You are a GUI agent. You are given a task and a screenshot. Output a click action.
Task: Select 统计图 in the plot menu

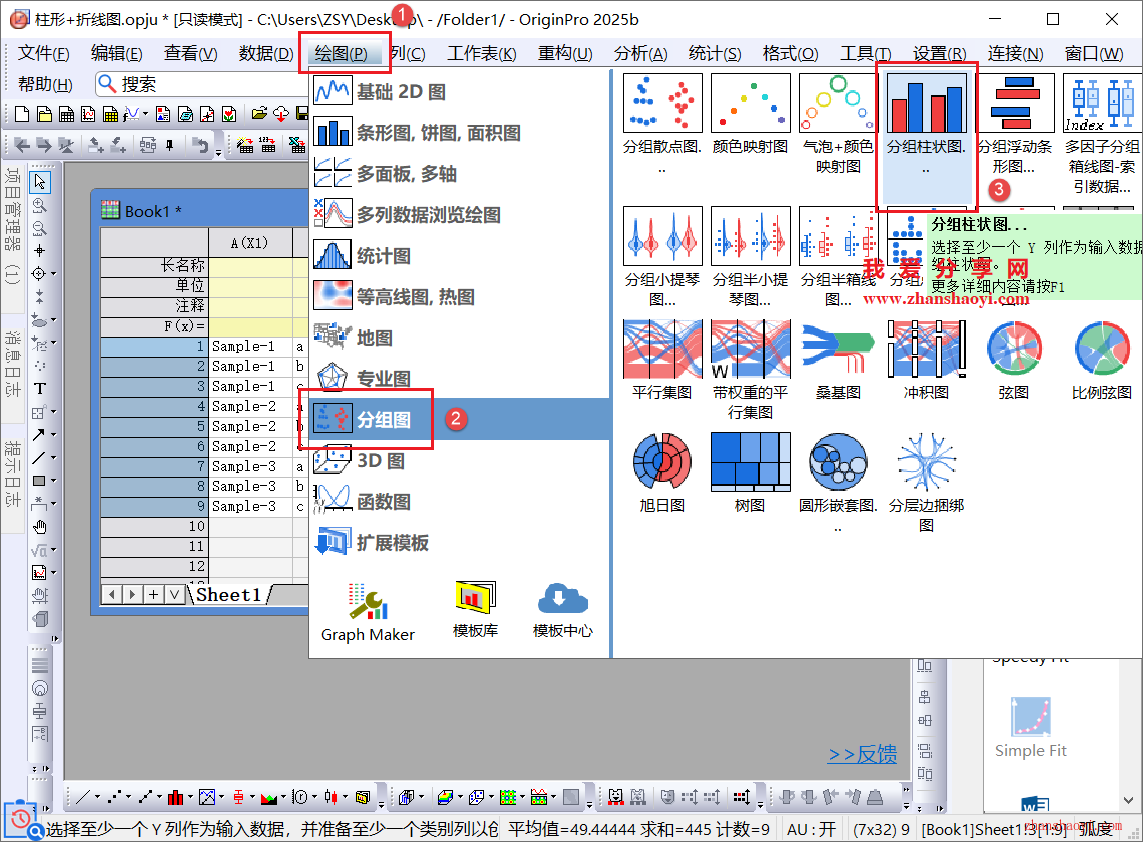click(384, 256)
